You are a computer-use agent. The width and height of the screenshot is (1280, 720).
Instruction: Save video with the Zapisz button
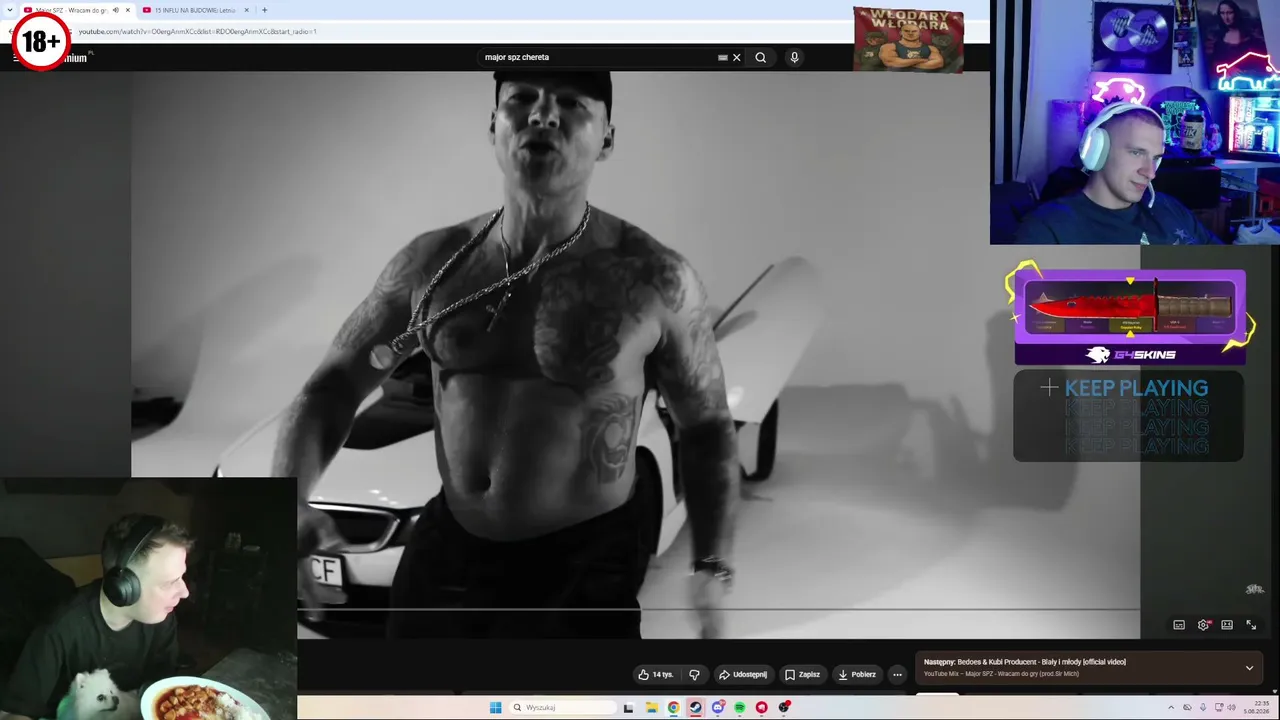(802, 674)
